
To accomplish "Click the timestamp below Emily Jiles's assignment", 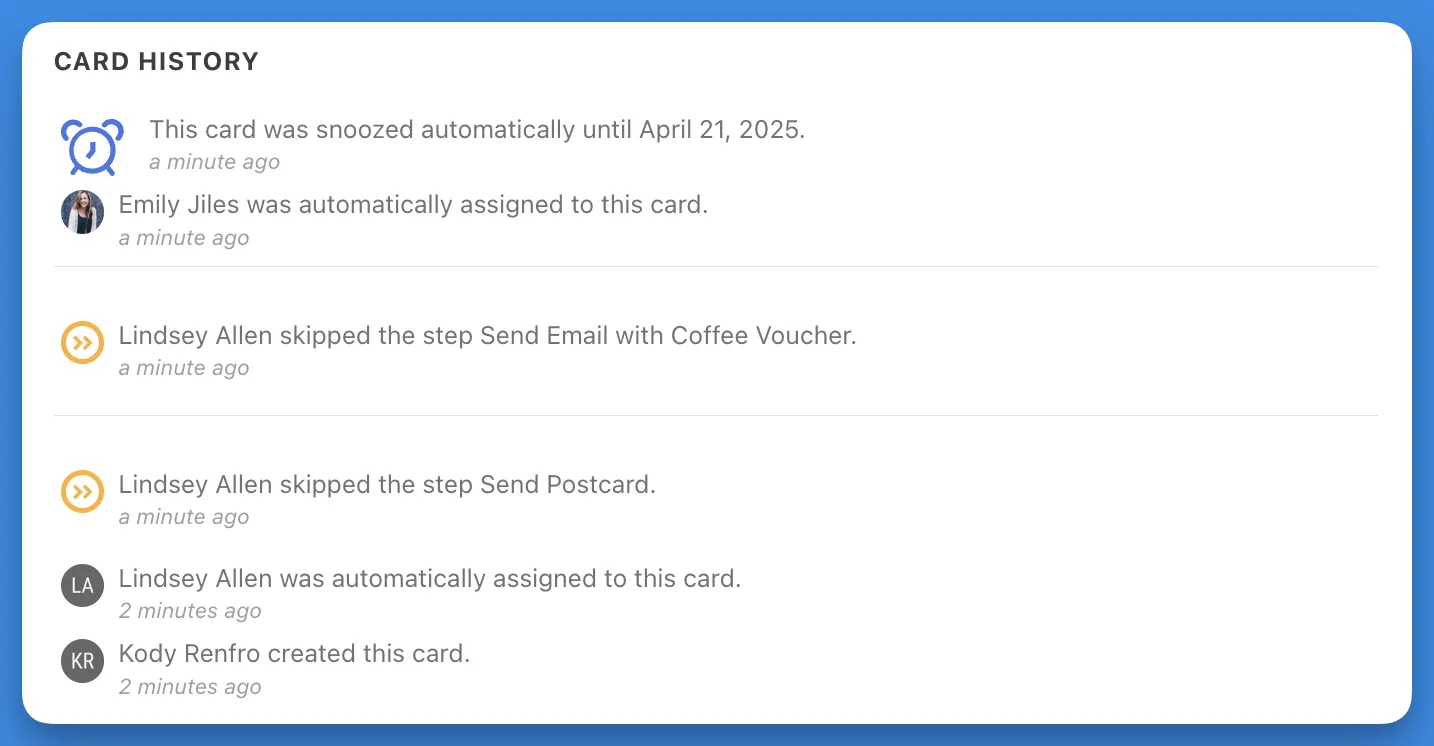I will [184, 238].
